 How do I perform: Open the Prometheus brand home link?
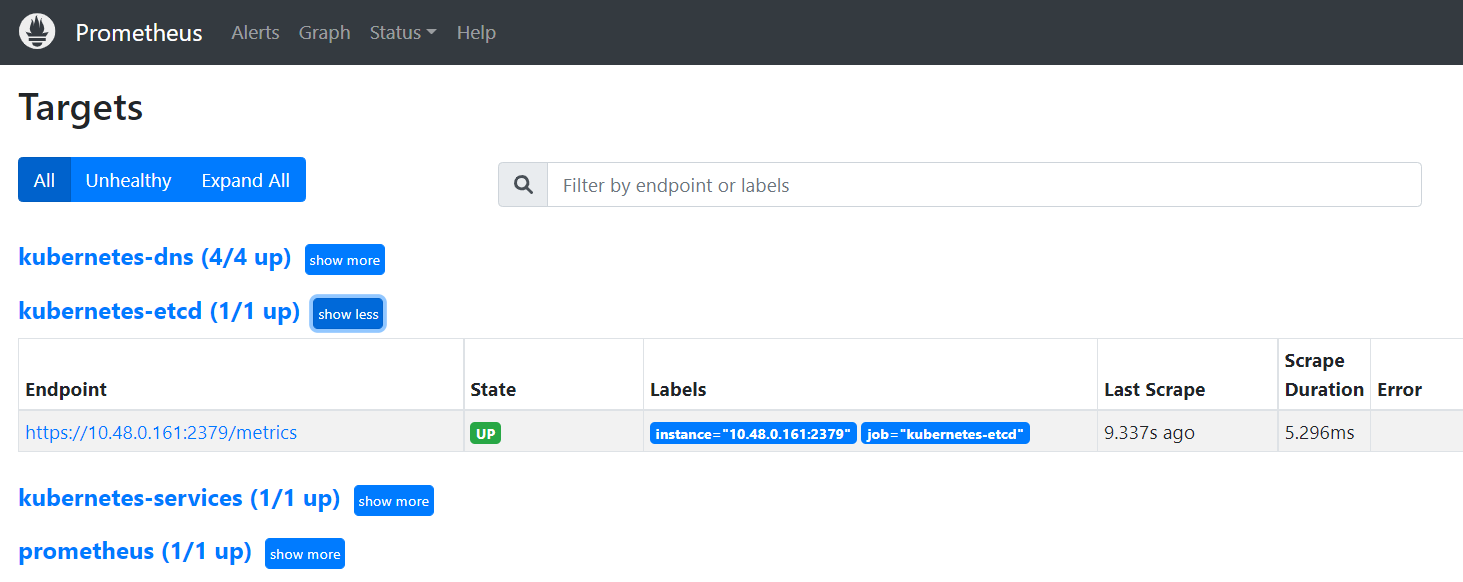tap(138, 32)
